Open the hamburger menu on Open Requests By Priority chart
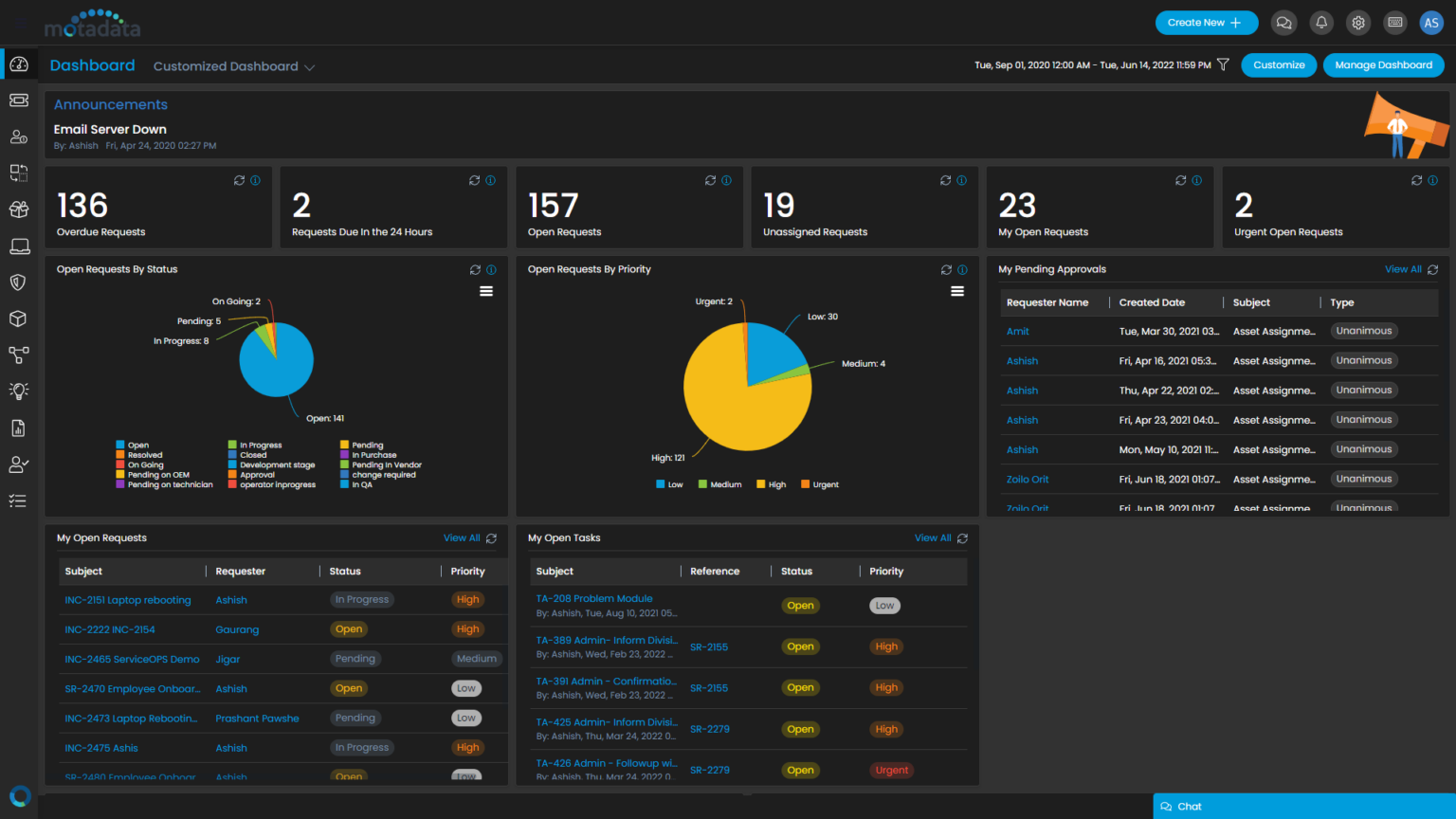 956,291
